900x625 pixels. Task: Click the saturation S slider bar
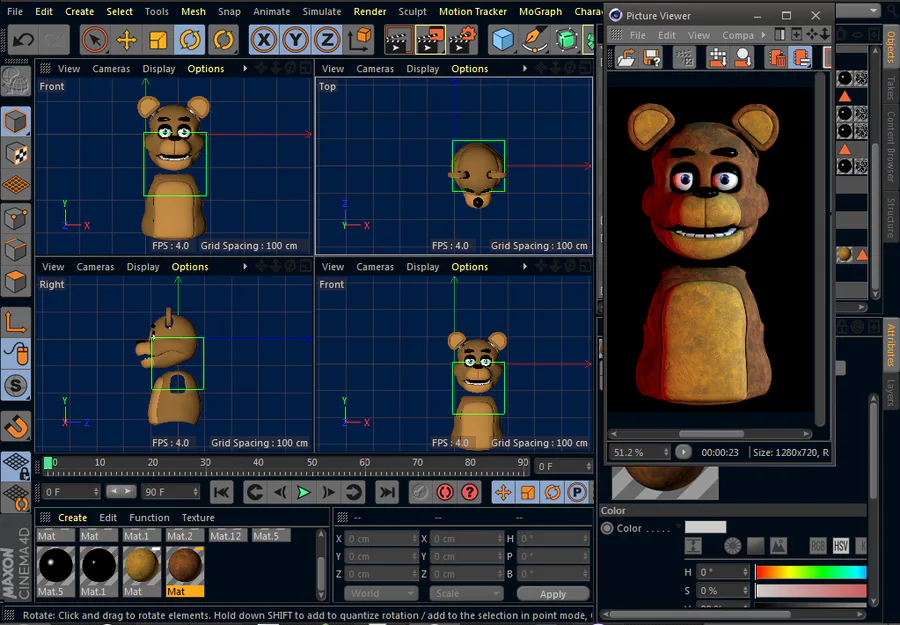[x=810, y=591]
